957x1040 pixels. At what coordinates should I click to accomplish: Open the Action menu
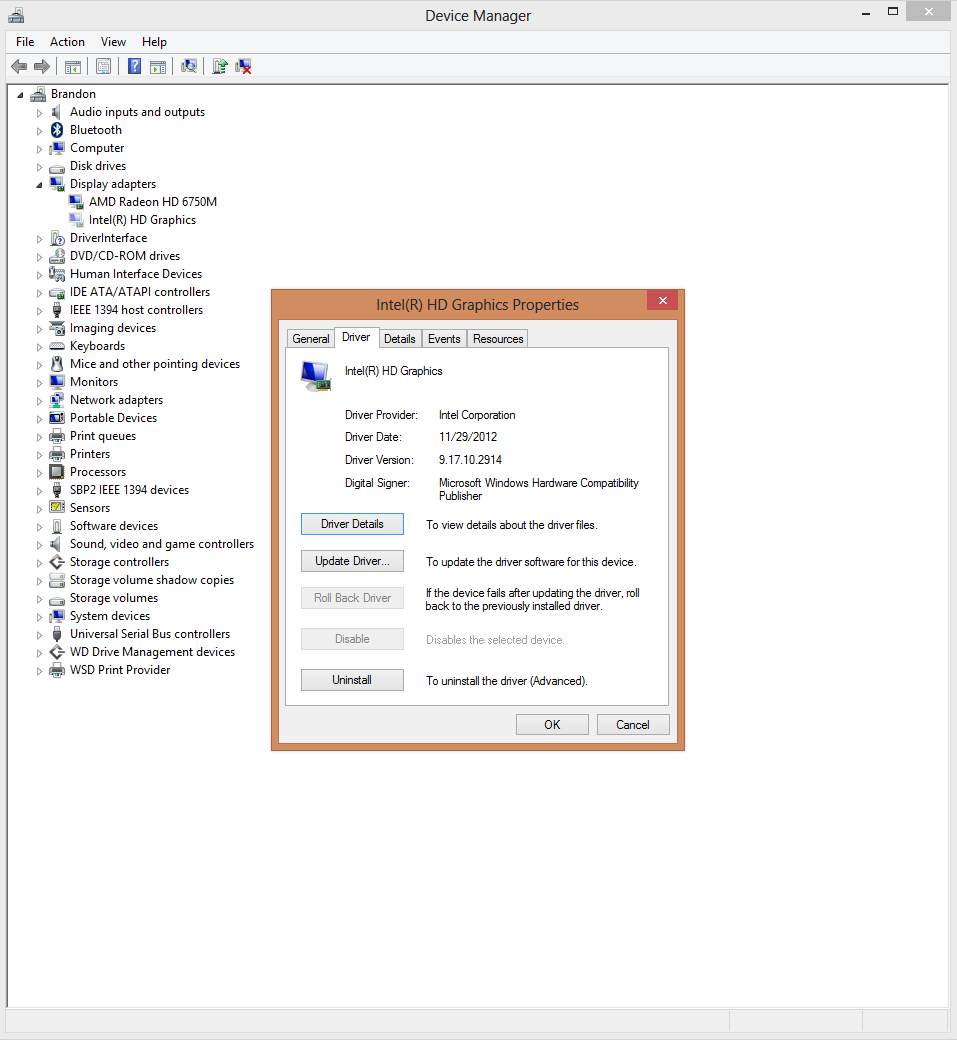(67, 42)
